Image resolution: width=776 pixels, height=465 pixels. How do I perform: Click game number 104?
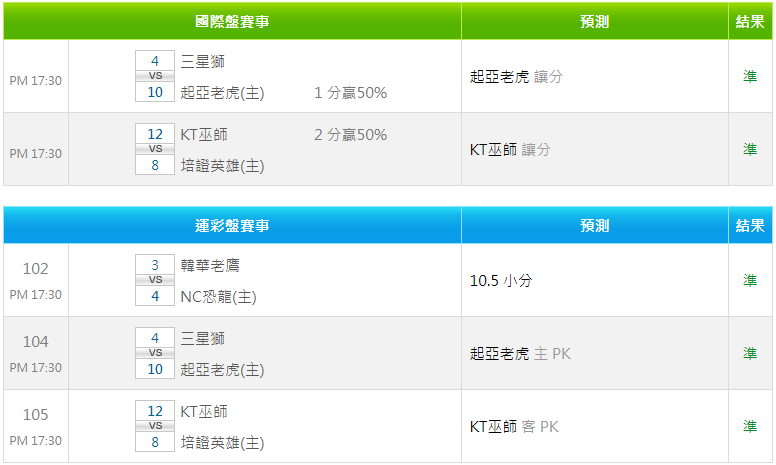click(x=36, y=341)
